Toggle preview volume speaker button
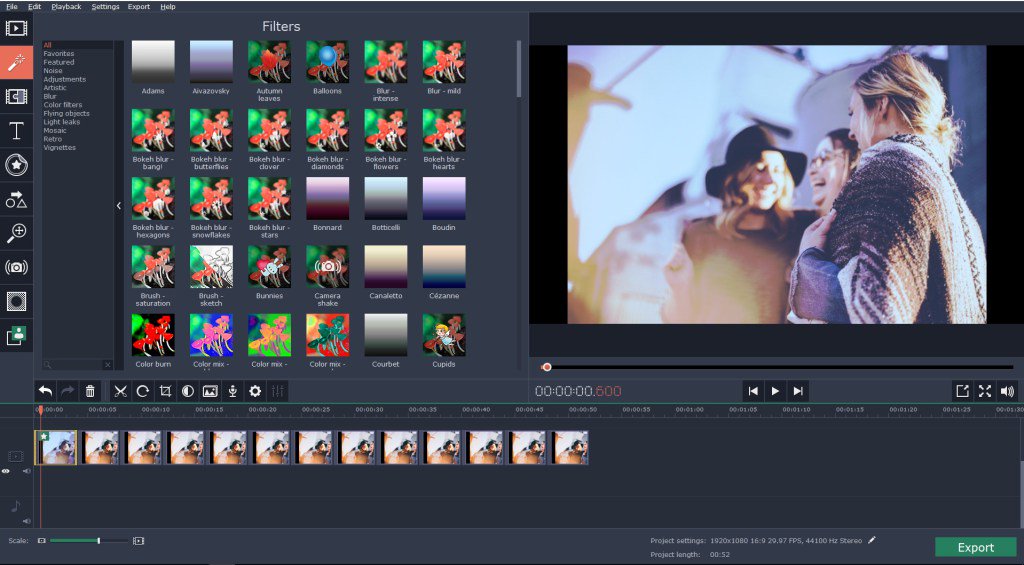The image size is (1024, 565). click(x=1007, y=391)
